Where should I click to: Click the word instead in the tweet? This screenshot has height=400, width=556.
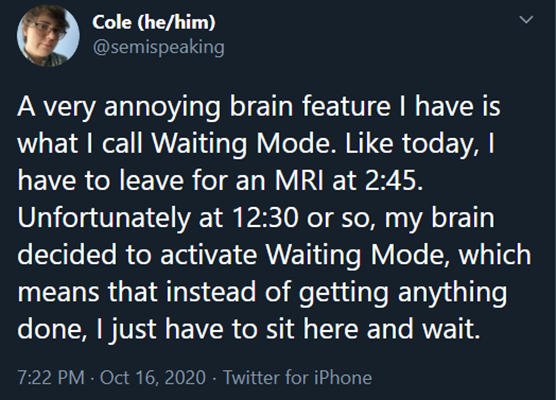[x=211, y=292]
